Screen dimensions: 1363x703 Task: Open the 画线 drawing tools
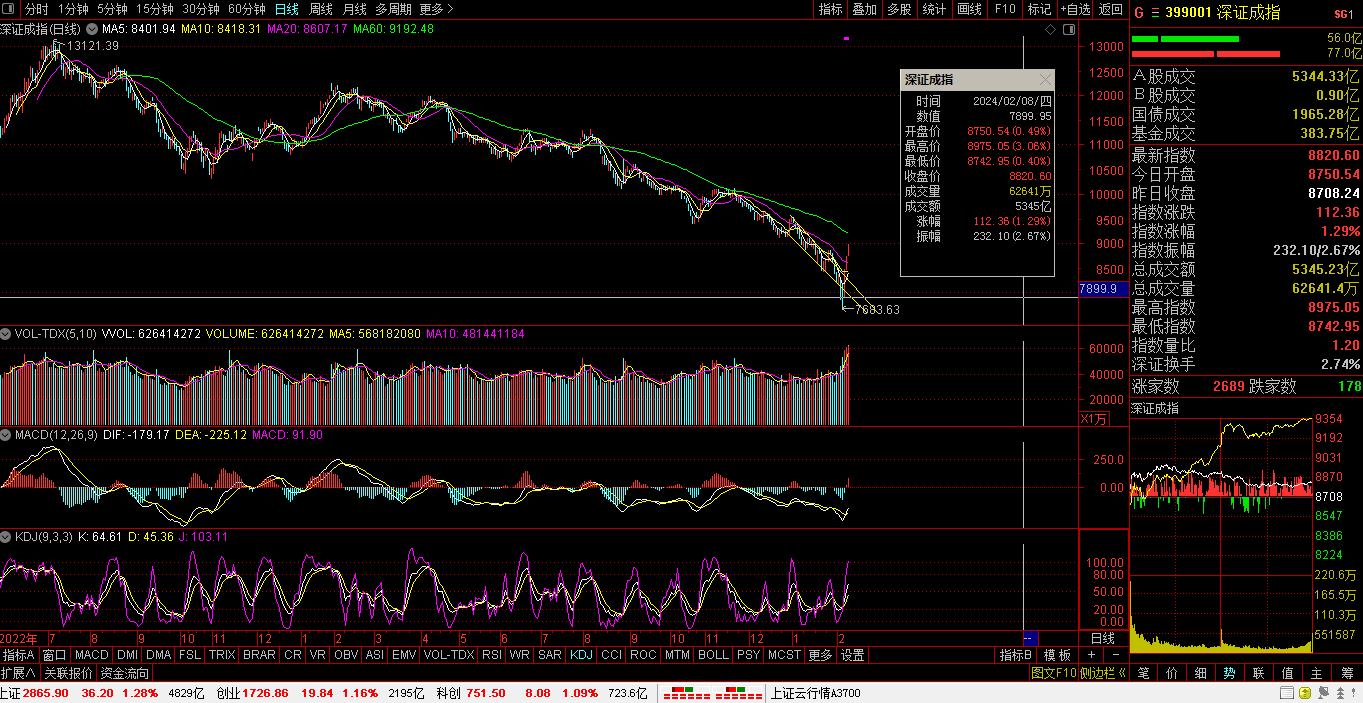point(968,9)
